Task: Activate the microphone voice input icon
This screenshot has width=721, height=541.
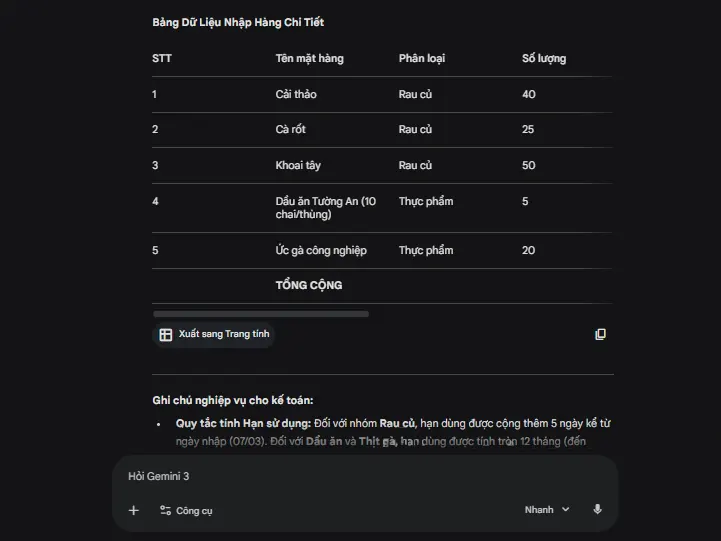Action: [597, 509]
